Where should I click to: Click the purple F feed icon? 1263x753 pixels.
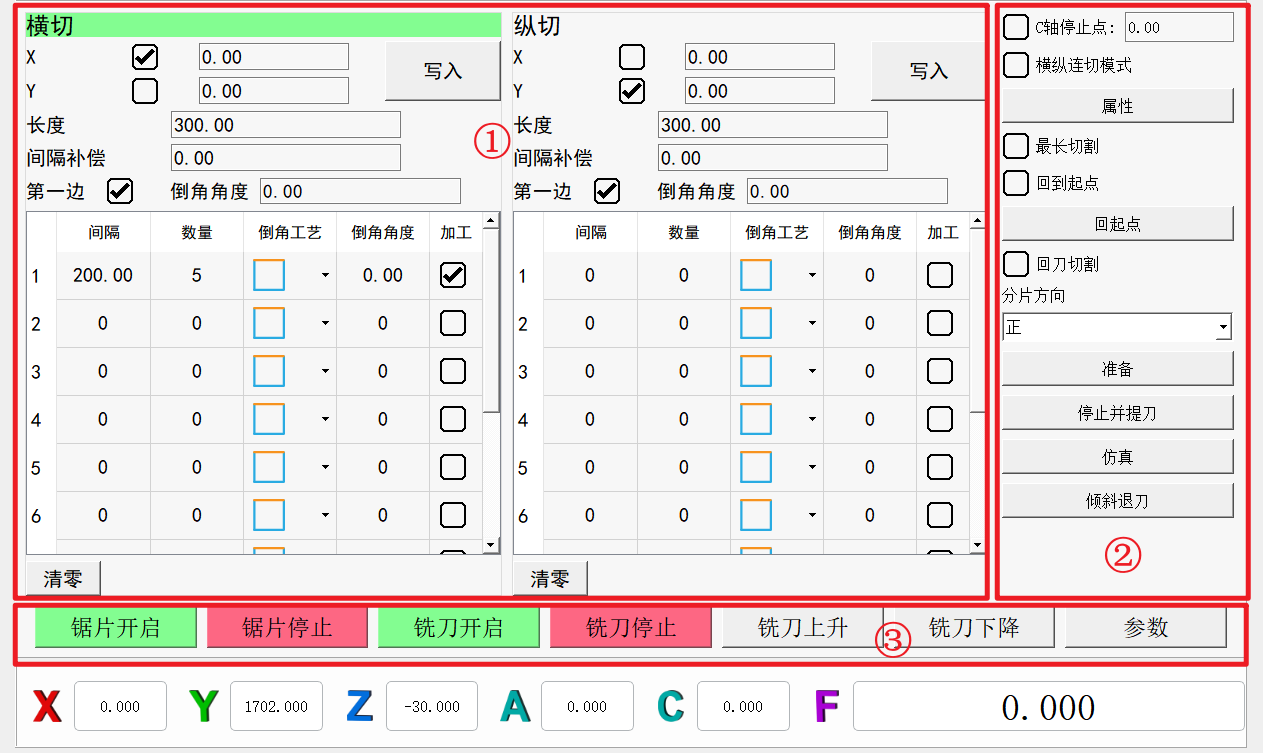(x=826, y=707)
